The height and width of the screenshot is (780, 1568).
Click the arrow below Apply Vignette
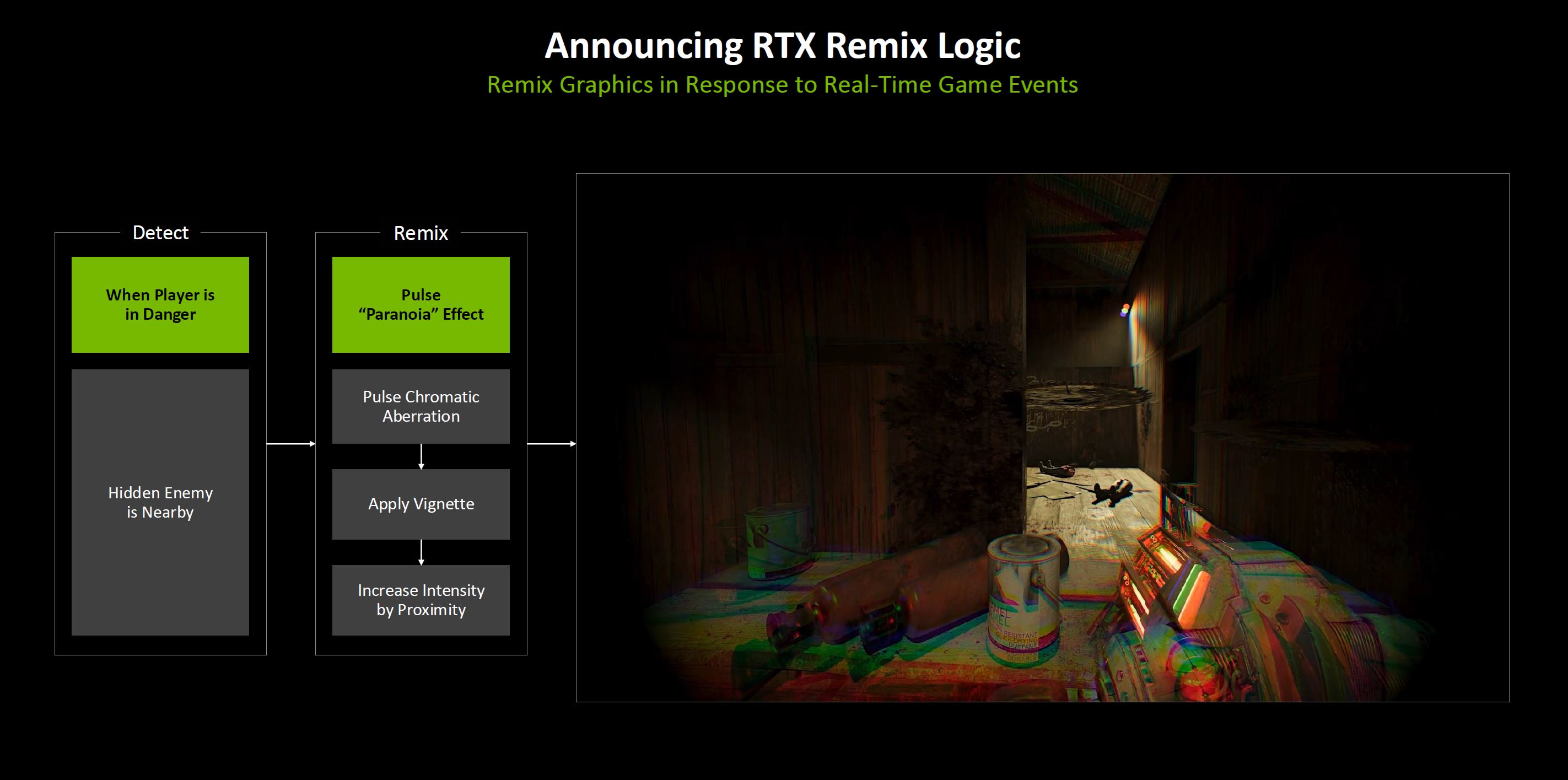tap(421, 552)
